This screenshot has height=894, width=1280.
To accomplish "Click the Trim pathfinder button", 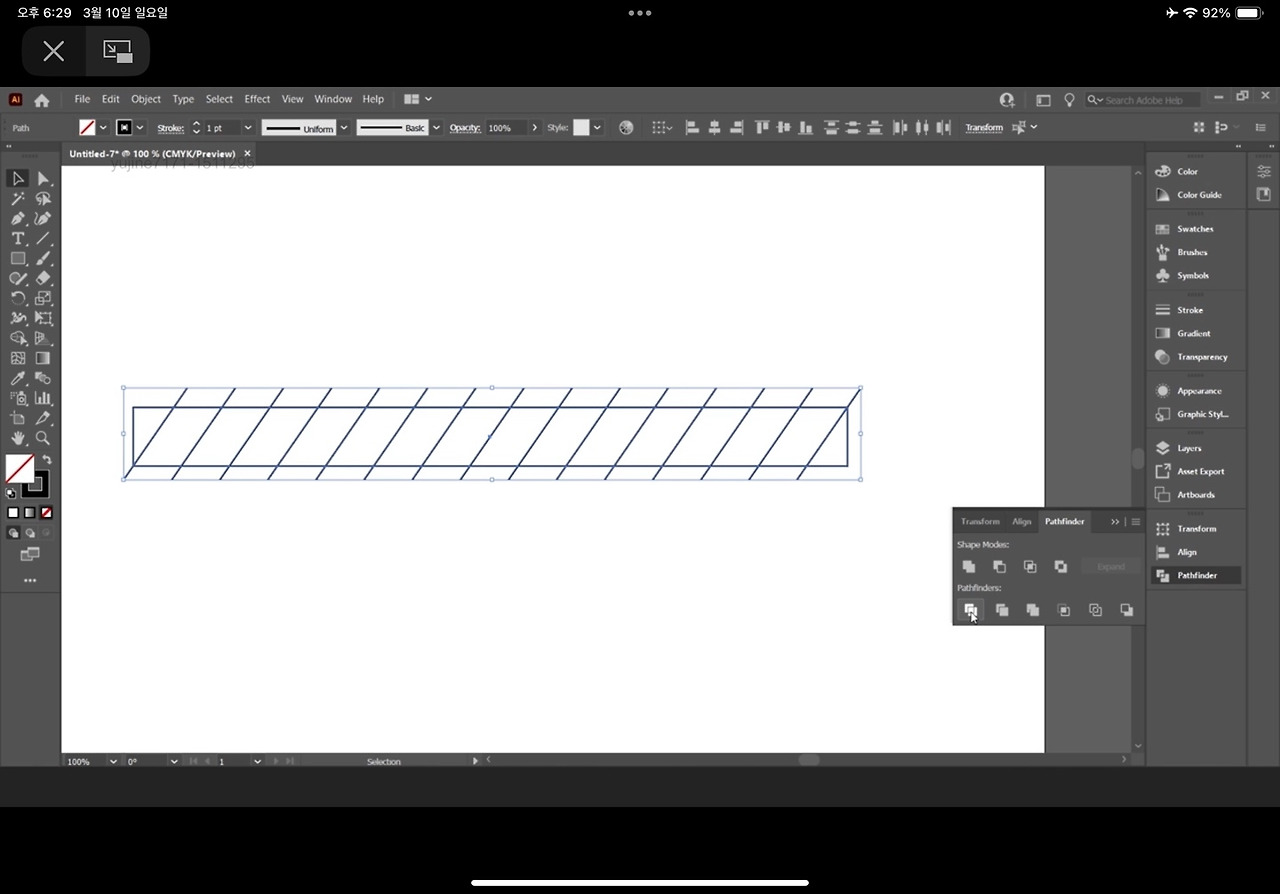I will [1002, 610].
